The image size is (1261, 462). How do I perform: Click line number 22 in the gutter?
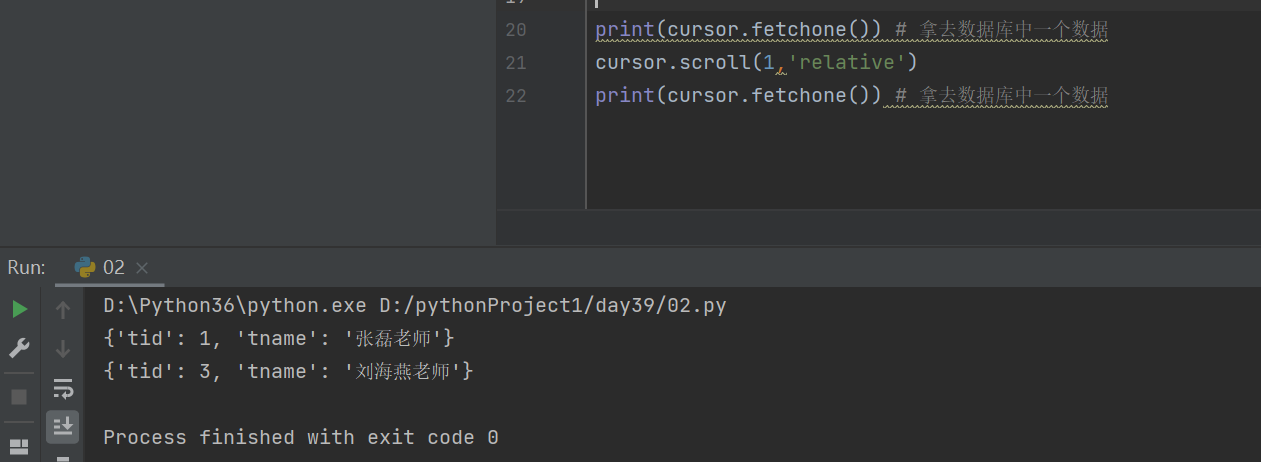pos(516,96)
